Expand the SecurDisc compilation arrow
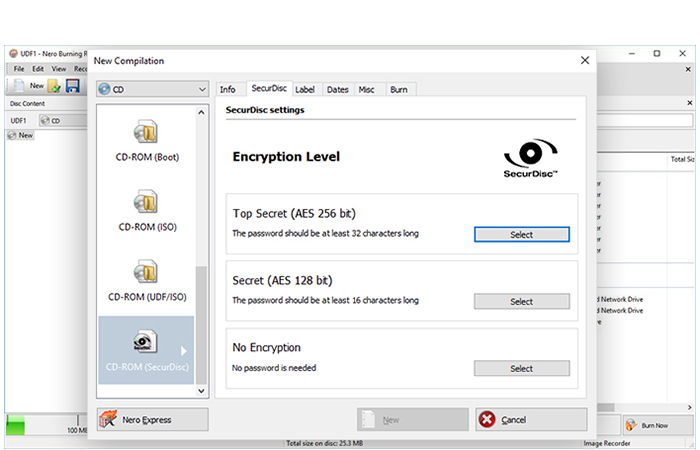The height and width of the screenshot is (450, 700). click(183, 351)
